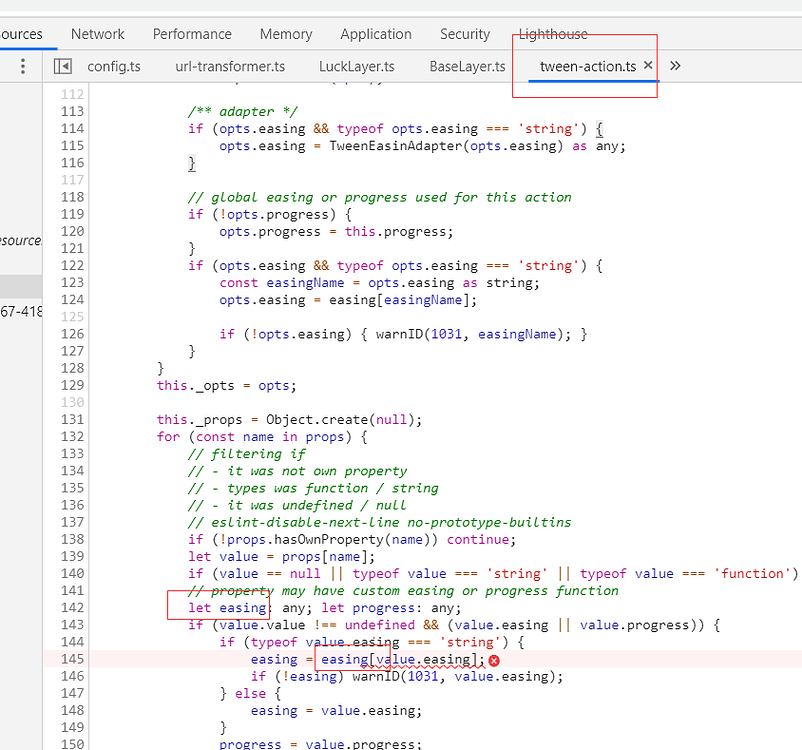Switch to the config.ts file tab
This screenshot has height=750, width=802.
[x=114, y=66]
